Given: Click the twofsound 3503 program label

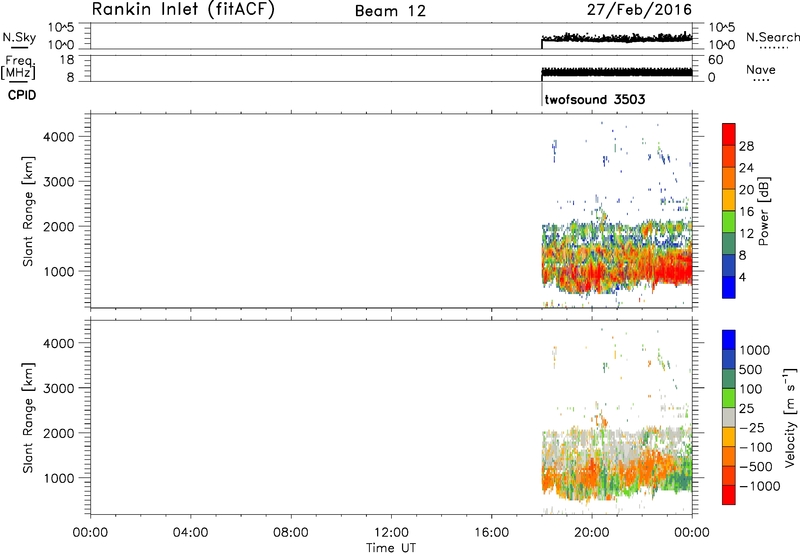Looking at the screenshot, I should 595,99.
